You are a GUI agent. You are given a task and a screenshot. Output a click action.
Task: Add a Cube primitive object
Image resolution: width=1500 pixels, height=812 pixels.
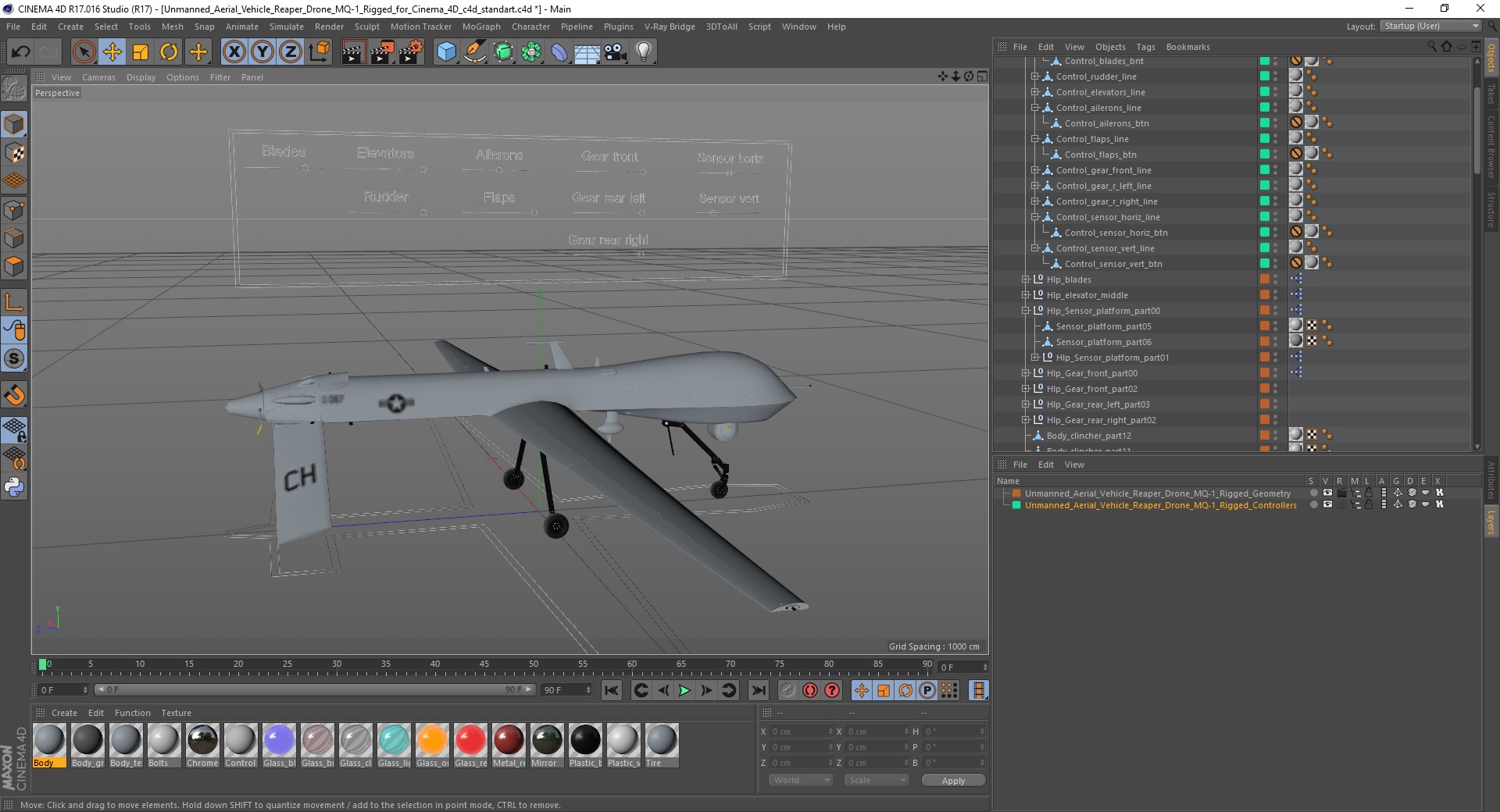tap(446, 52)
